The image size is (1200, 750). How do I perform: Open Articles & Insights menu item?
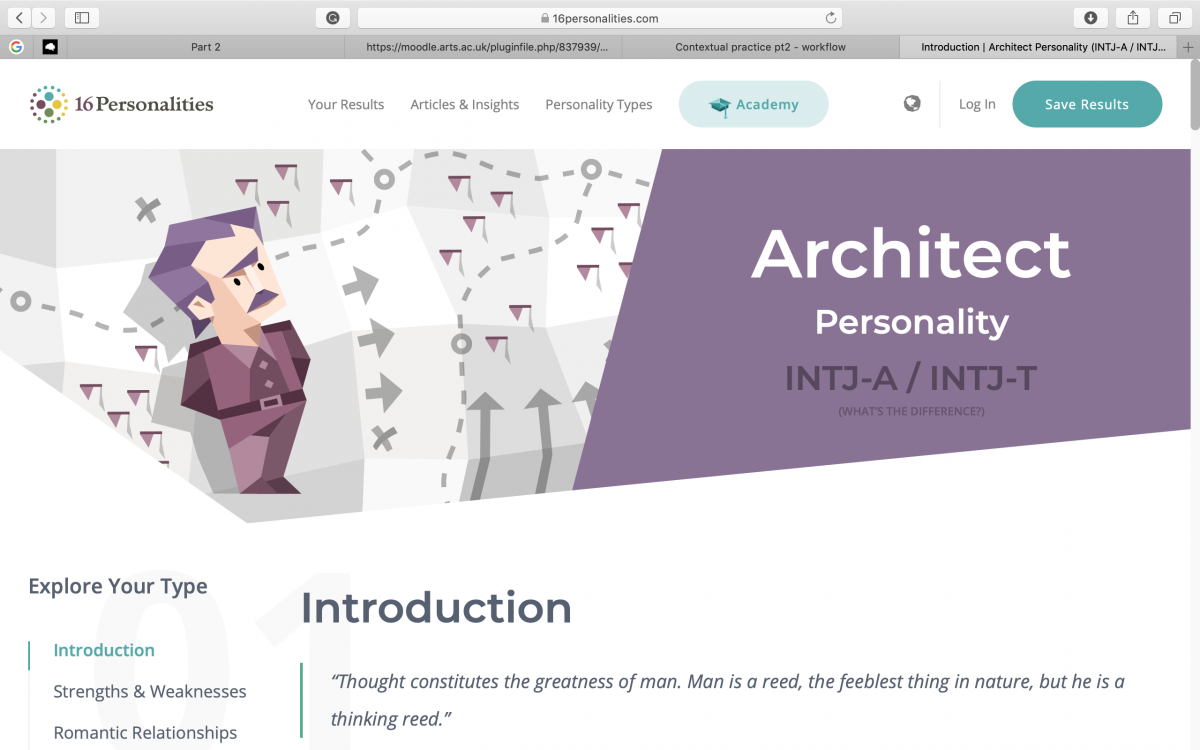point(464,104)
